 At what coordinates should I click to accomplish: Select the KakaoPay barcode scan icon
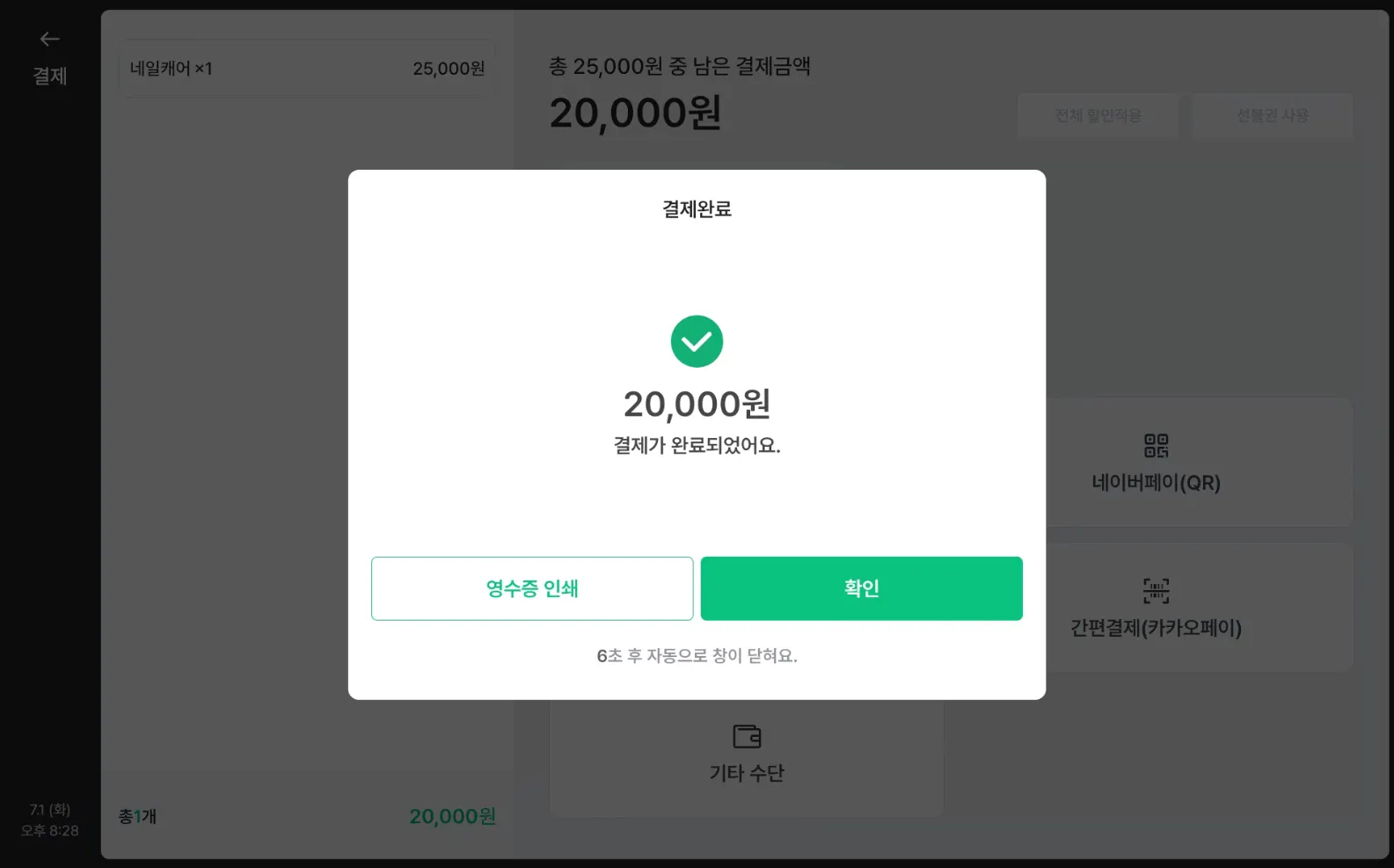point(1156,590)
